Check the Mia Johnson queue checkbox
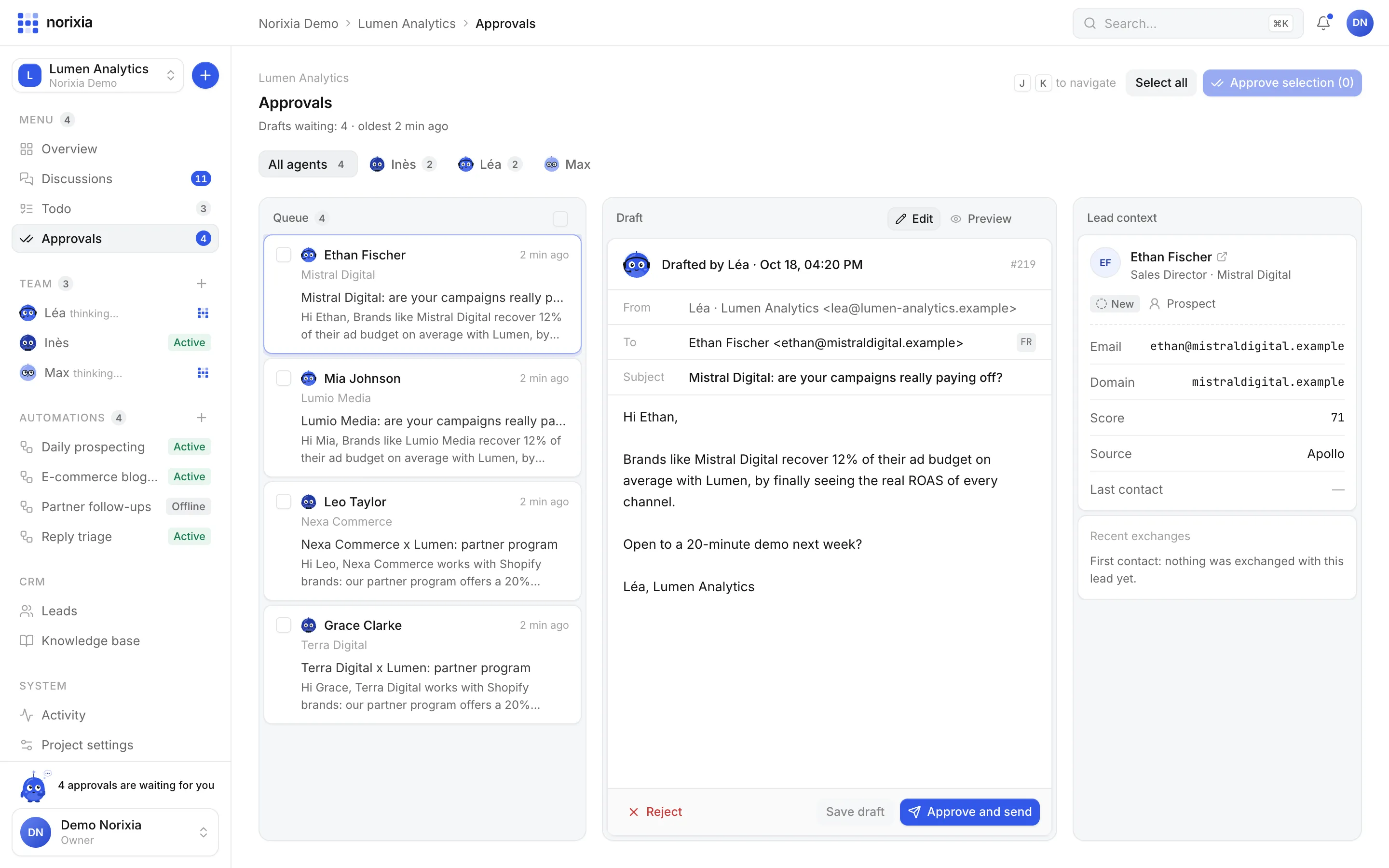This screenshot has width=1389, height=868. [x=284, y=379]
